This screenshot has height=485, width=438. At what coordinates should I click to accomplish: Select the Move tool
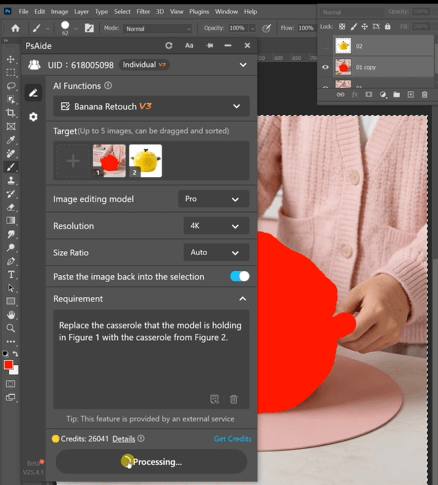click(x=11, y=59)
